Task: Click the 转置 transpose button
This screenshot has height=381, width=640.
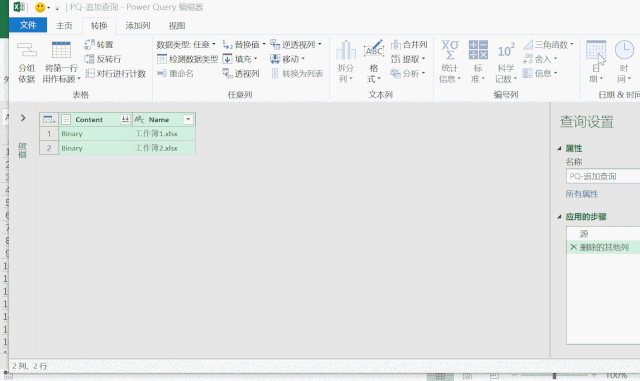Action: 99,45
